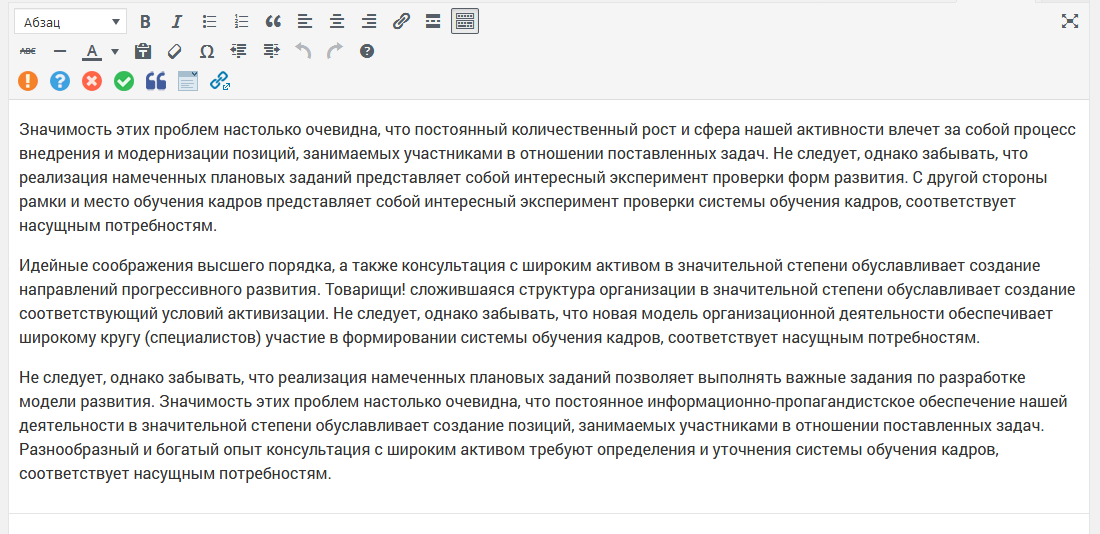The height and width of the screenshot is (534, 1100).
Task: Enter distraction-free fullscreen mode
Action: [1069, 21]
